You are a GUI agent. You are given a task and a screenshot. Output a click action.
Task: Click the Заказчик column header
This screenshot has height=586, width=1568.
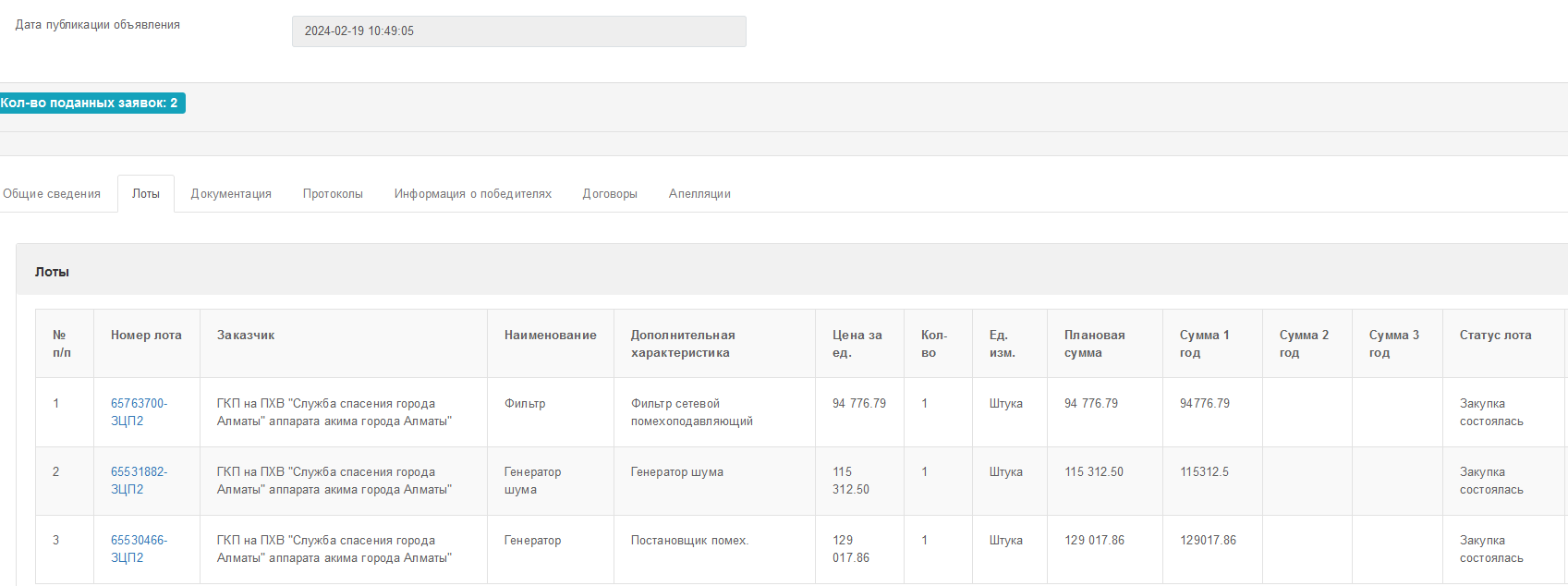click(x=246, y=336)
